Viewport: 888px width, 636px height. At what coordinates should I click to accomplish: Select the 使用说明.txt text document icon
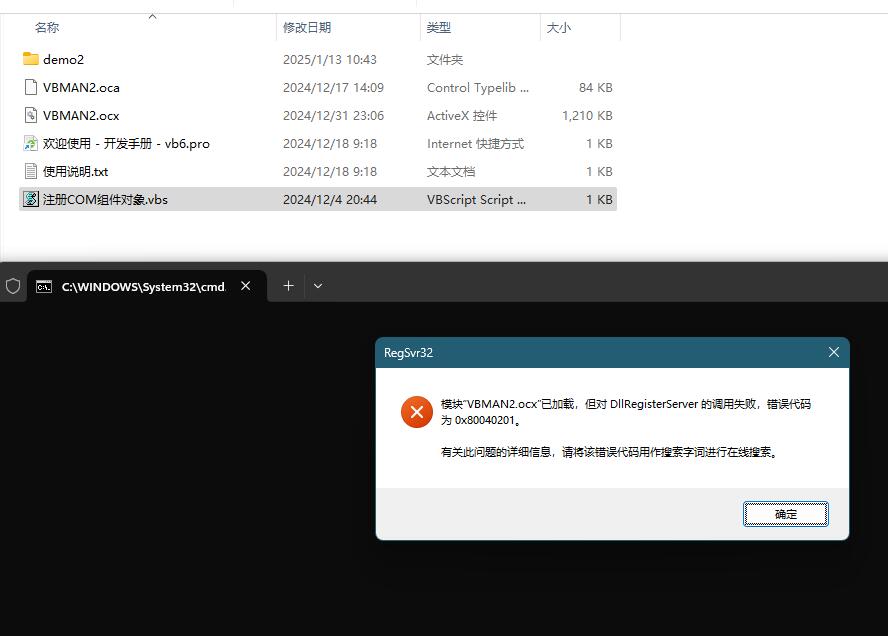pyautogui.click(x=30, y=171)
